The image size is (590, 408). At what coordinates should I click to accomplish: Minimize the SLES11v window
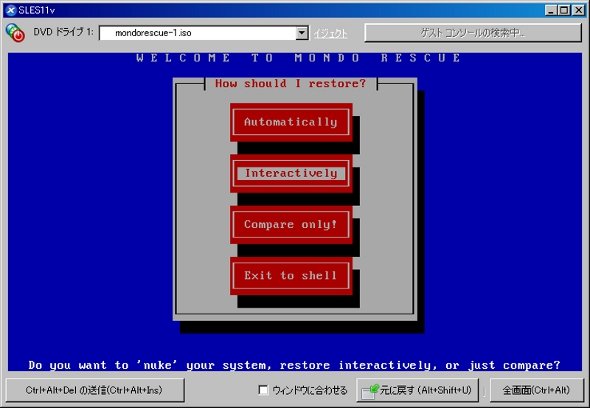pos(551,10)
